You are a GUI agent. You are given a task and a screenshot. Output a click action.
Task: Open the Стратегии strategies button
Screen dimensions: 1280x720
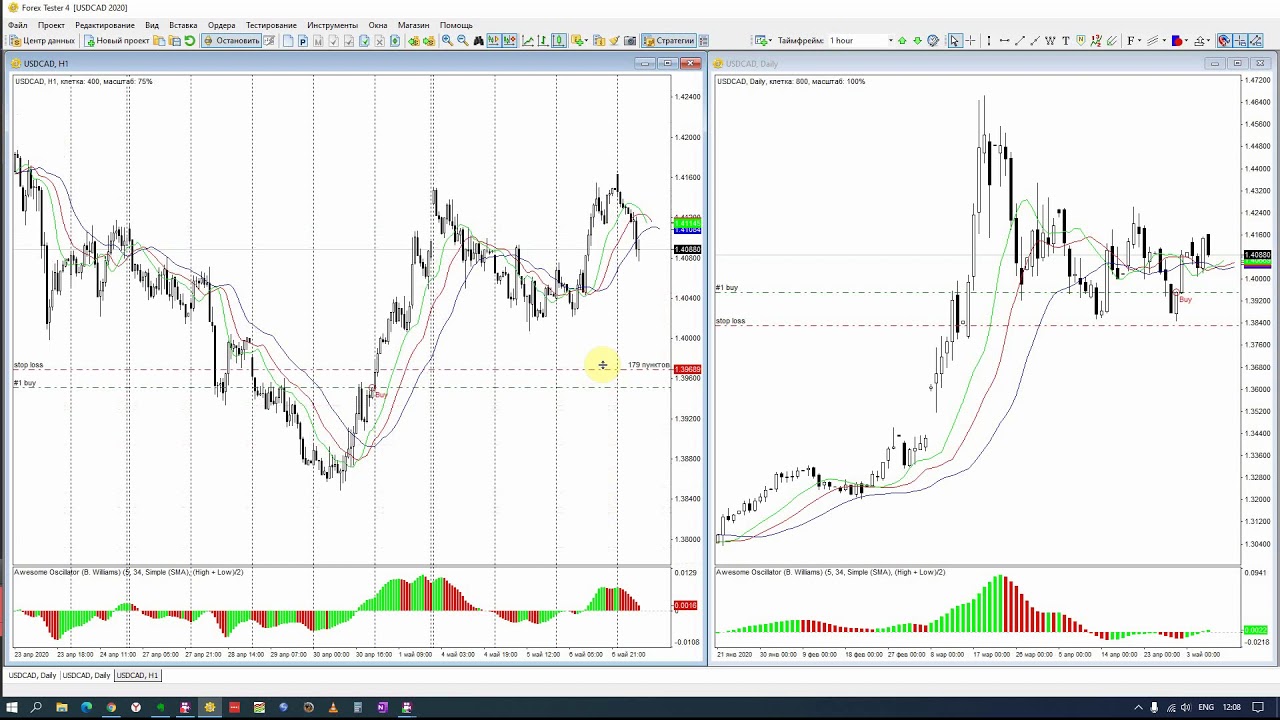pos(668,41)
